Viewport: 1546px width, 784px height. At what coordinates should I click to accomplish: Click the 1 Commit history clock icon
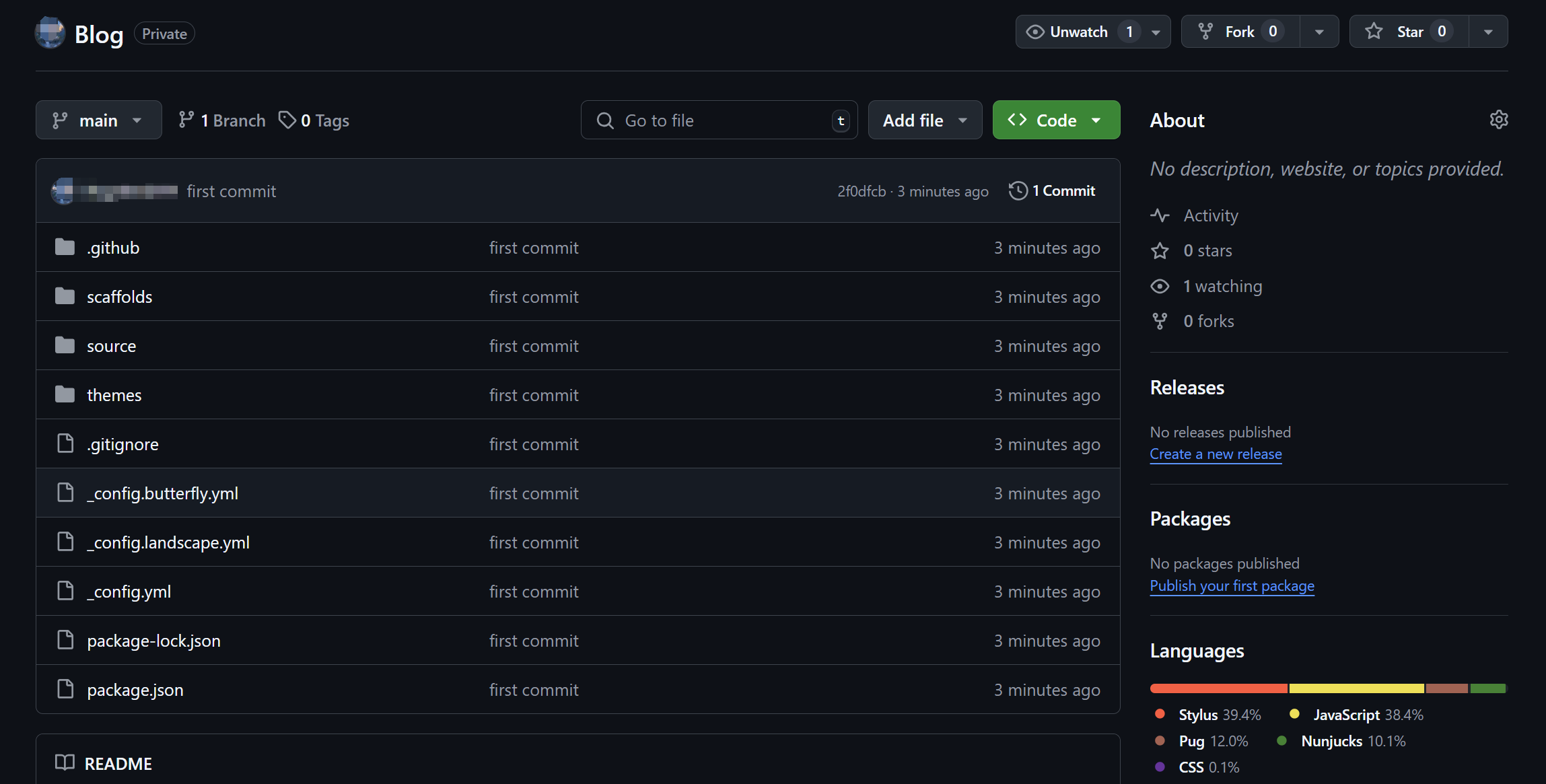pyautogui.click(x=1018, y=191)
